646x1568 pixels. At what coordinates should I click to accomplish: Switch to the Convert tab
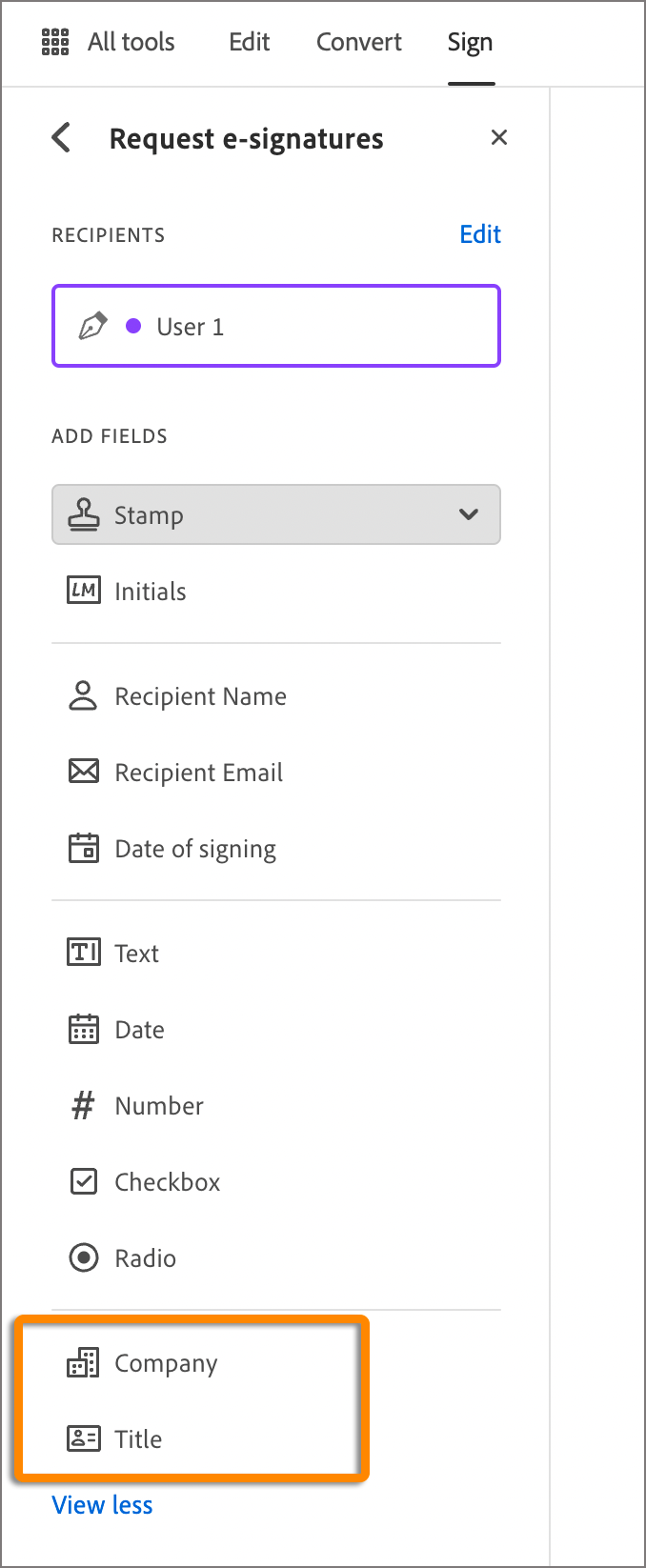coord(359,42)
